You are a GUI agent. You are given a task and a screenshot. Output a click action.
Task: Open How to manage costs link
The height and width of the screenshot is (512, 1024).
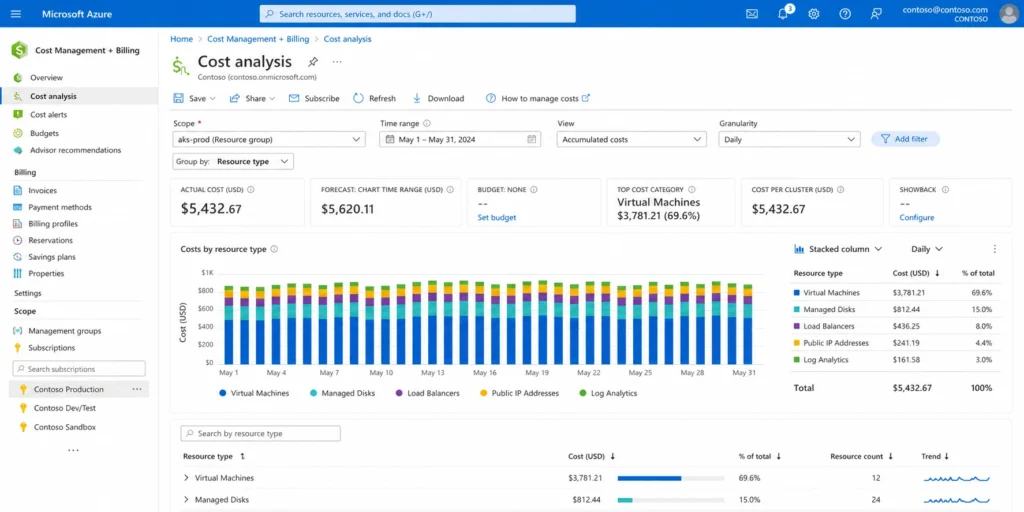tap(538, 98)
